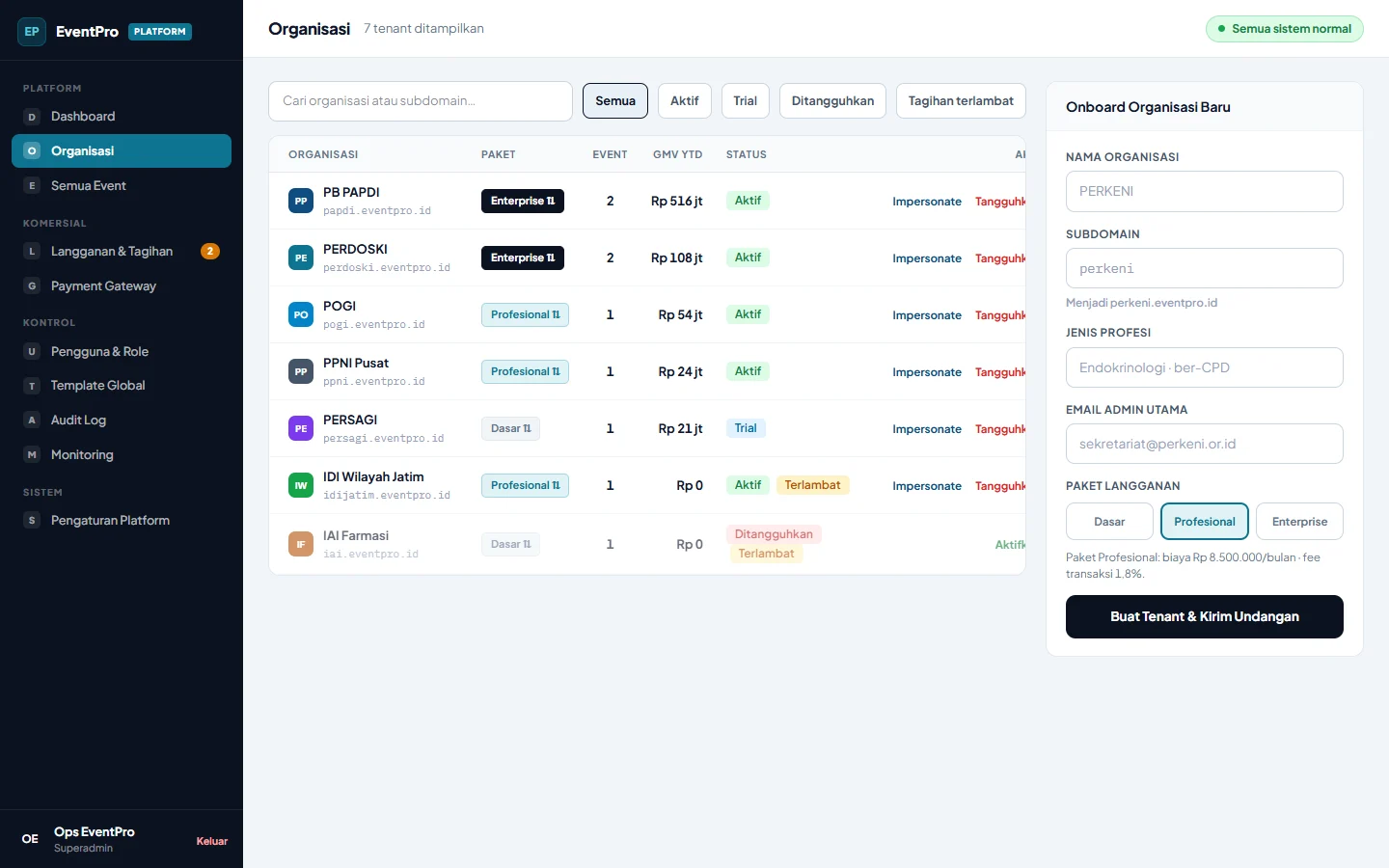Filter organizations by Trial status
The width and height of the screenshot is (1389, 868).
(746, 101)
